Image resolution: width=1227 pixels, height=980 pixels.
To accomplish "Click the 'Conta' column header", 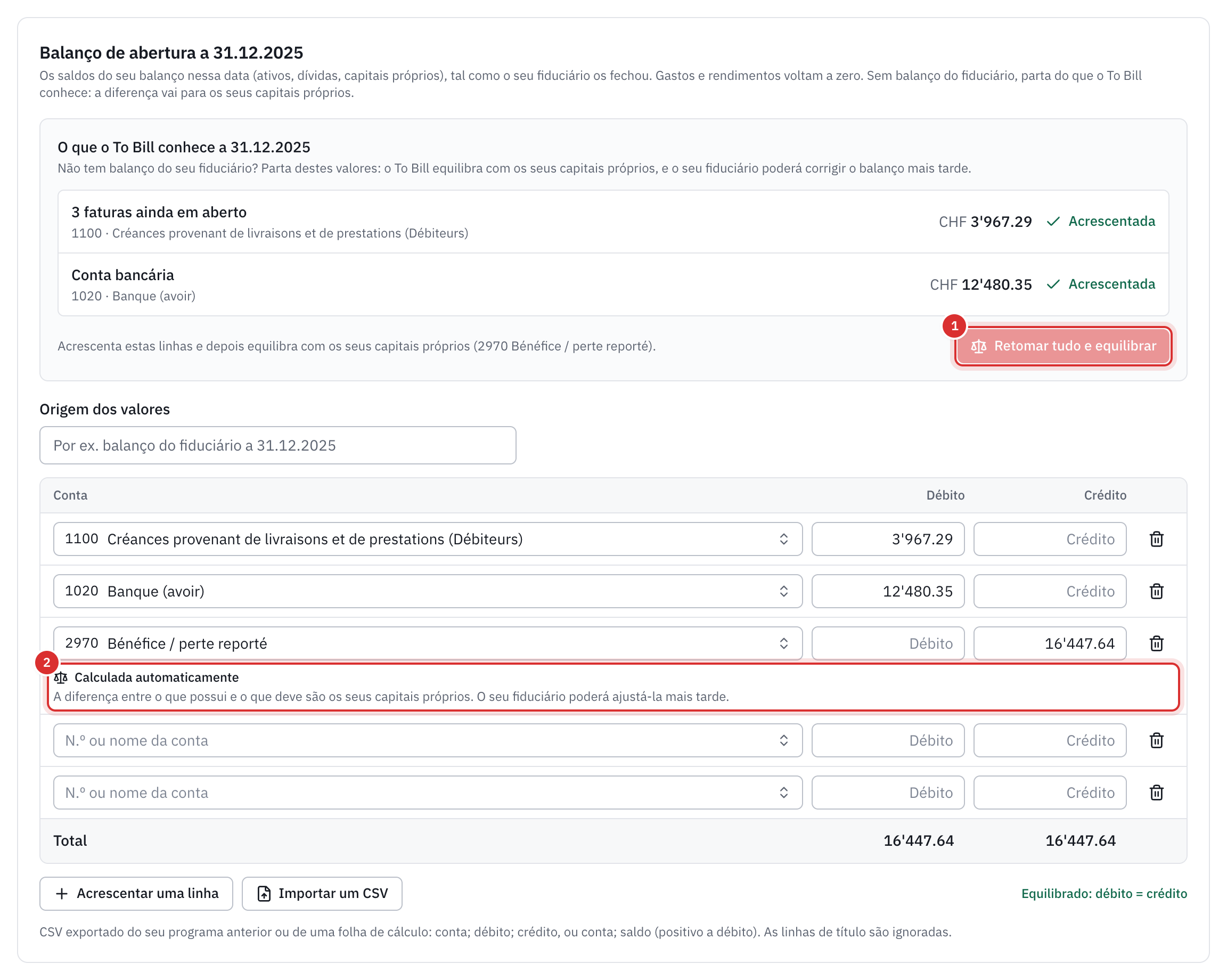I will 71,495.
